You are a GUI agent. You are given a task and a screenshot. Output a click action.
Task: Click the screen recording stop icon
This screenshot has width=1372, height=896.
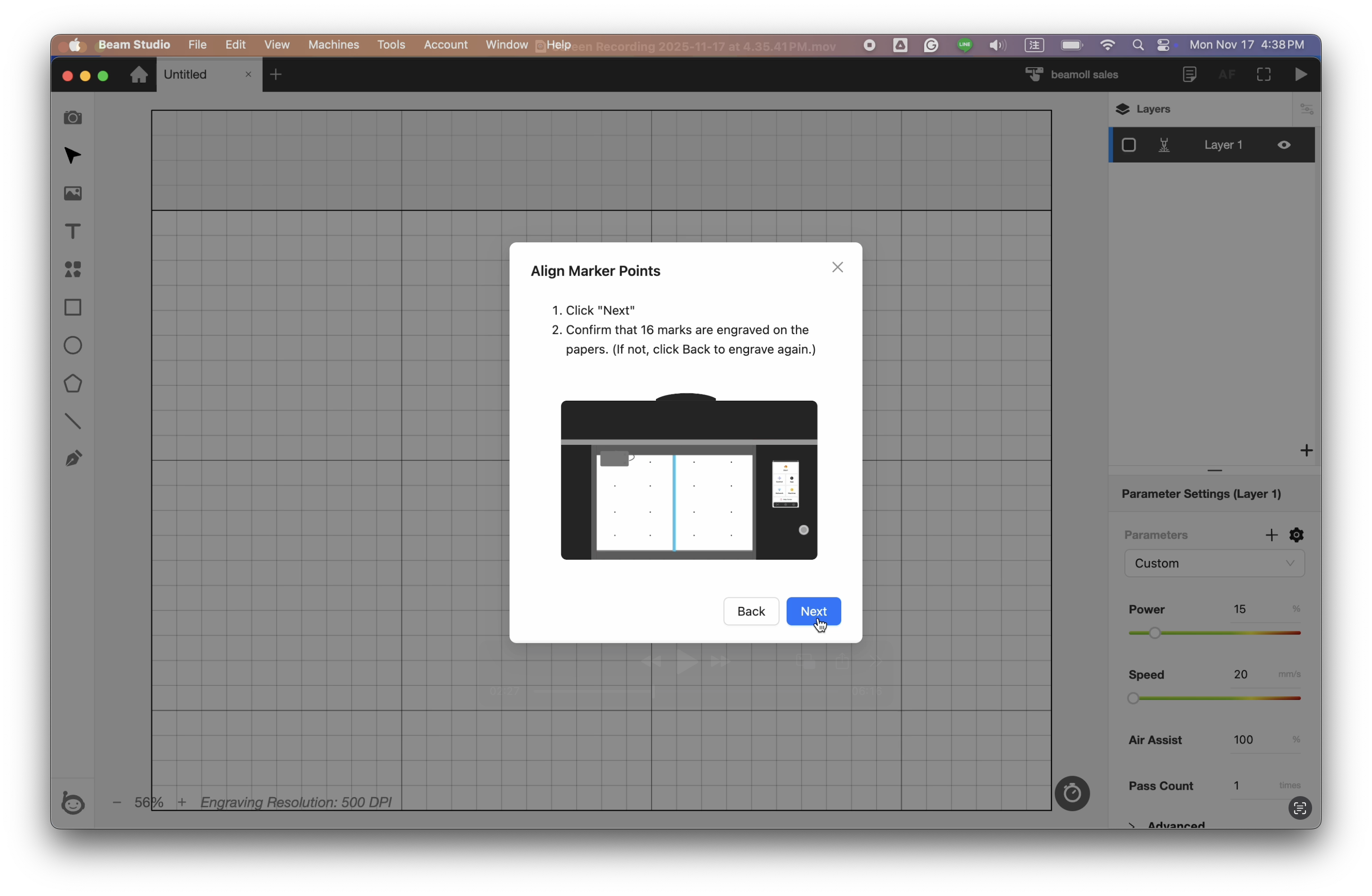point(869,45)
